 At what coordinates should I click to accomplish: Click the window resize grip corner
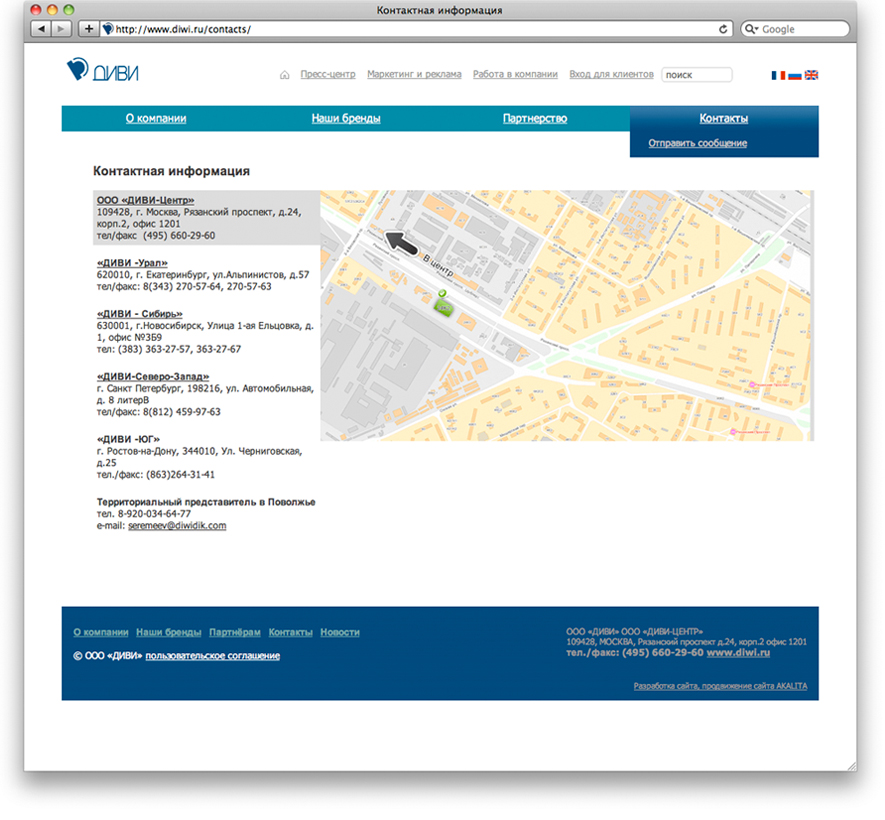click(852, 766)
